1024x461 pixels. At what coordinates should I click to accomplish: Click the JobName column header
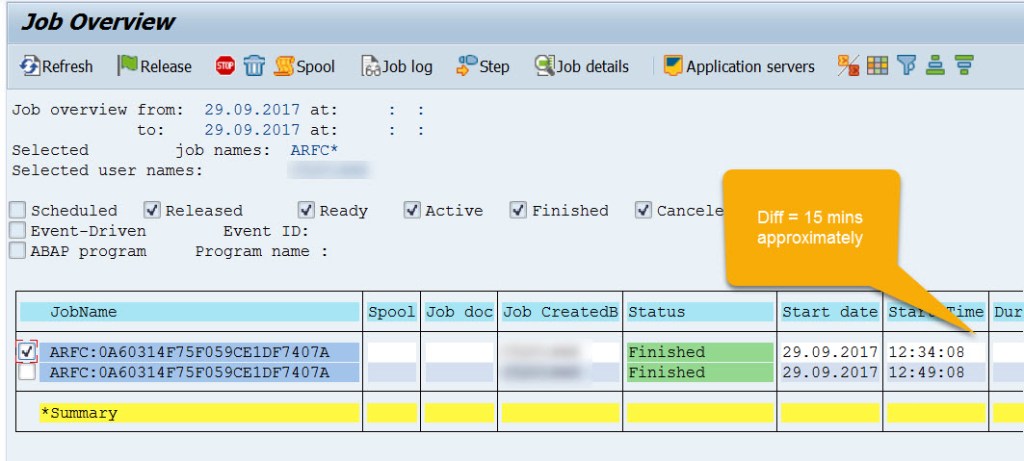(189, 312)
